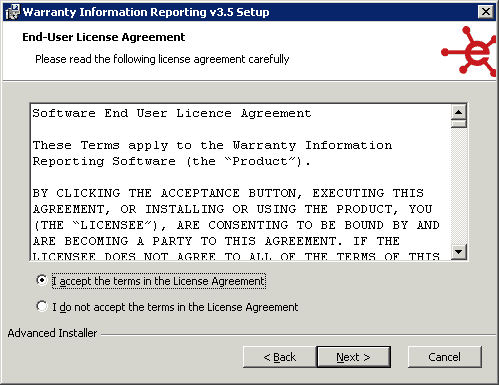Click the window title bar text
Viewport: 499px width, 385px height.
146,12
